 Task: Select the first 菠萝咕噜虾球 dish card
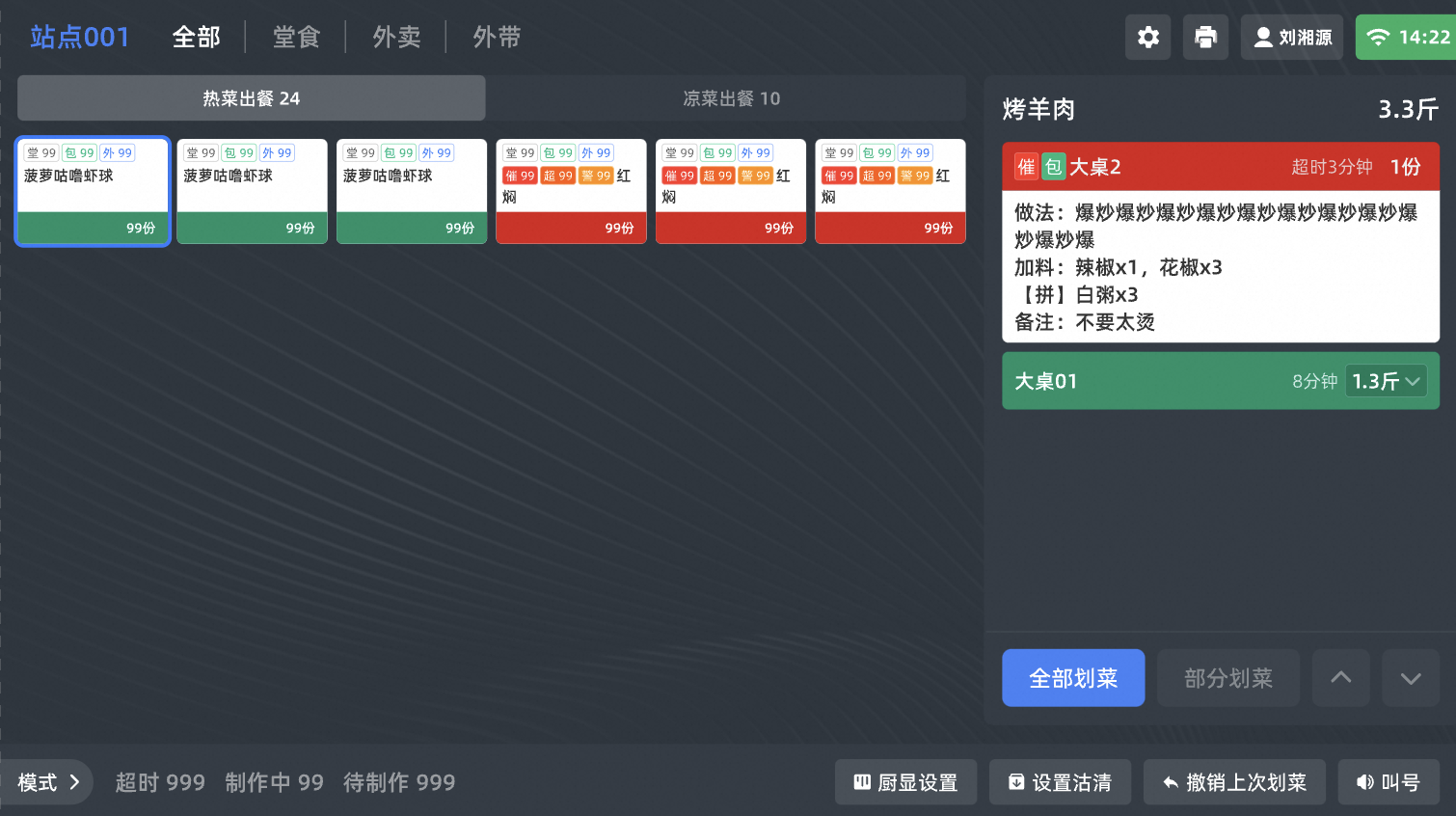pyautogui.click(x=93, y=191)
